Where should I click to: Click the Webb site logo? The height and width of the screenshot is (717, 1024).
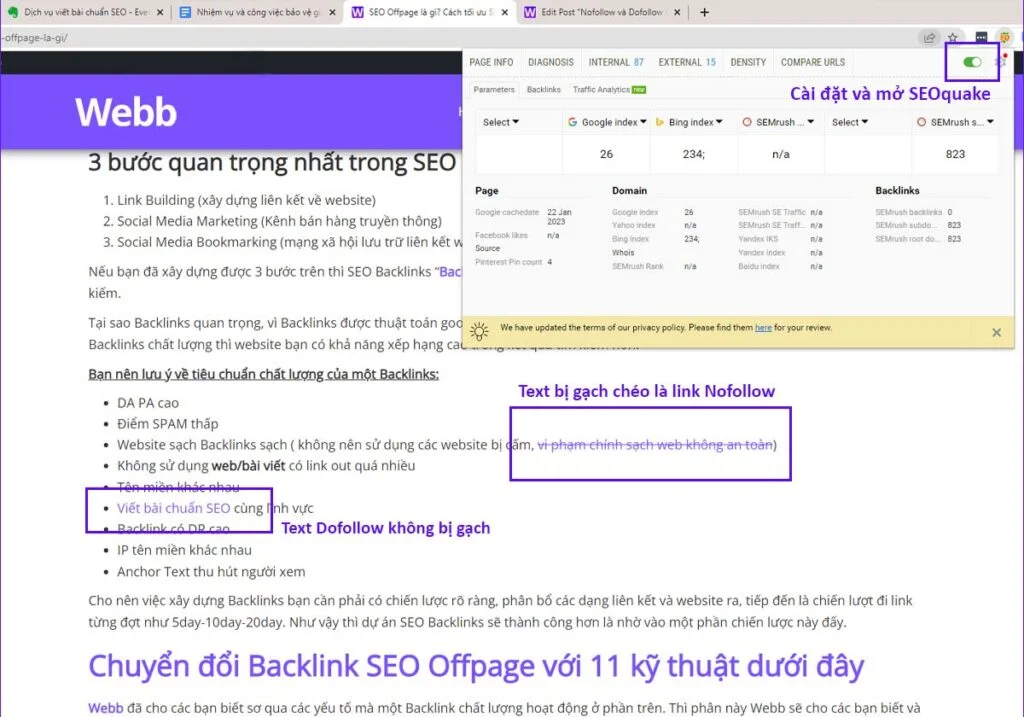click(125, 112)
